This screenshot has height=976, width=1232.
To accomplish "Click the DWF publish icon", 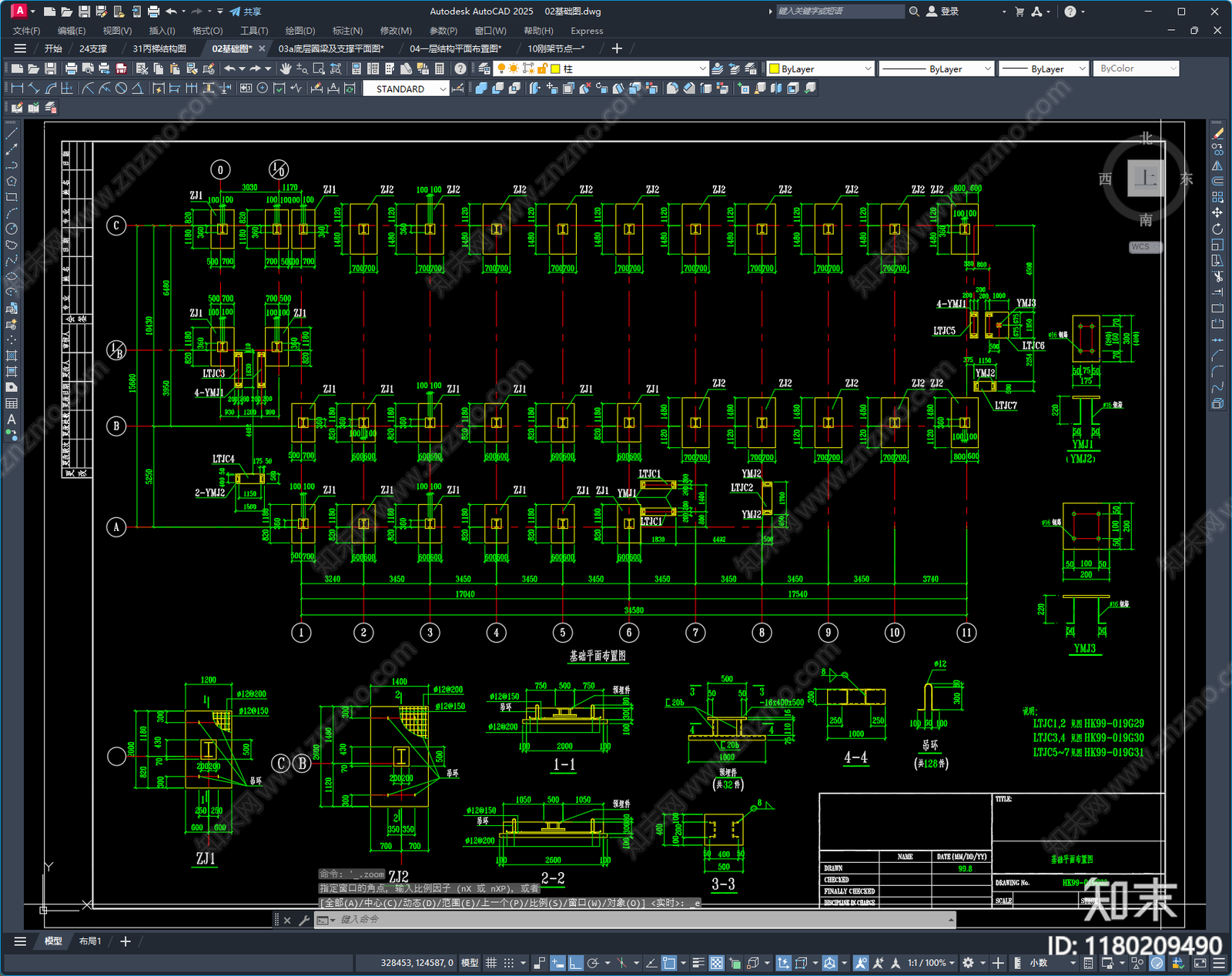I will pyautogui.click(x=121, y=69).
